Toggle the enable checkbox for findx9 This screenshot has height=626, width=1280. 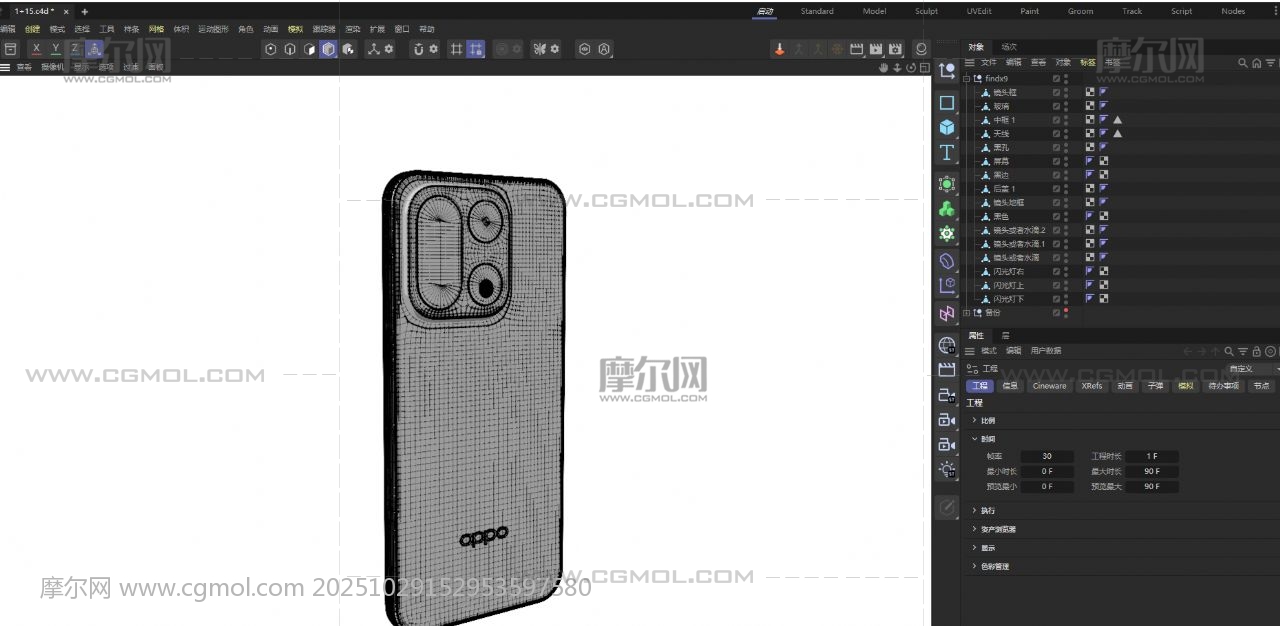point(1056,78)
